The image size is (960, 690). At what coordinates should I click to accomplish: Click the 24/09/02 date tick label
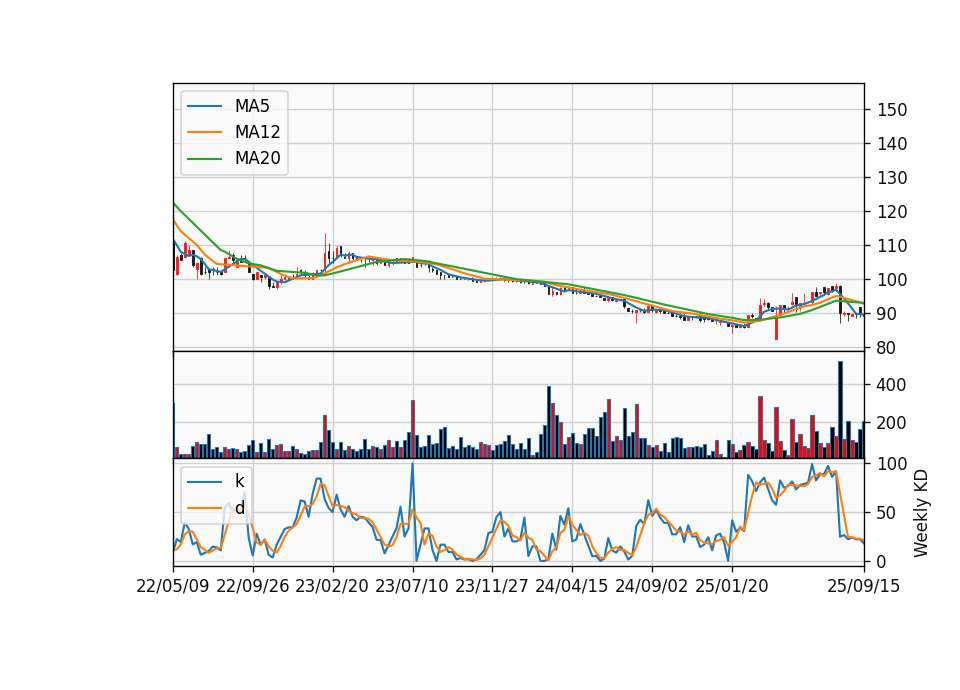coord(651,586)
